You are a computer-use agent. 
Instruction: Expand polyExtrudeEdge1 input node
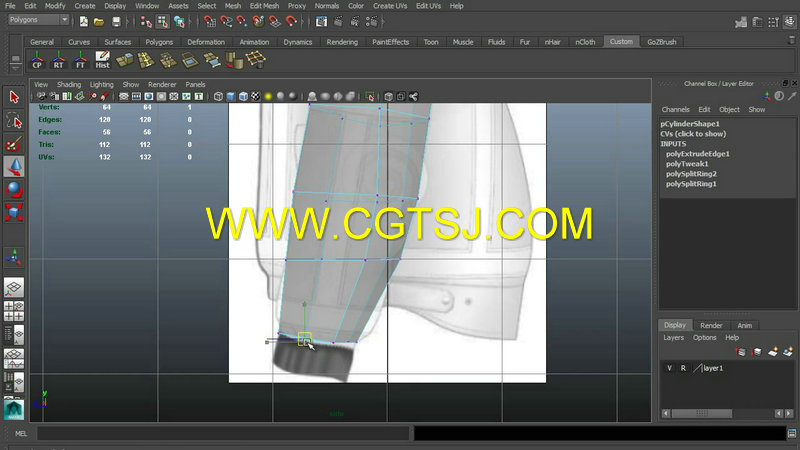[x=697, y=154]
